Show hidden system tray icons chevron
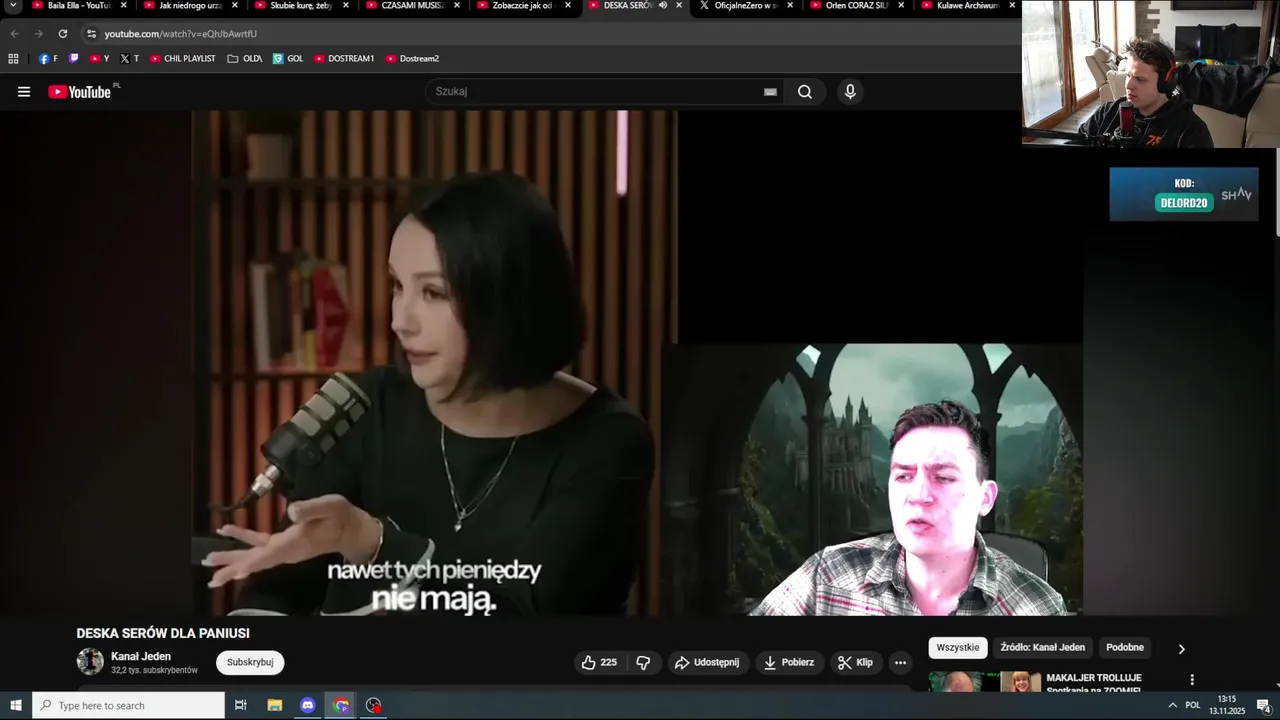 tap(1172, 706)
